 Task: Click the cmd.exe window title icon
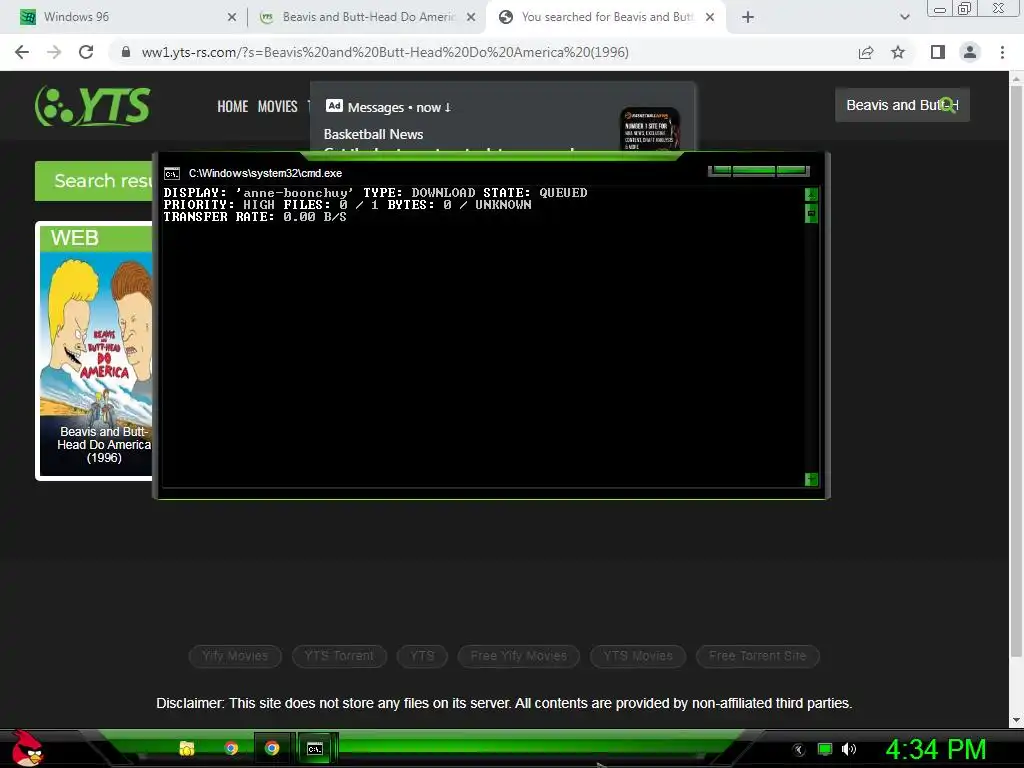[172, 173]
